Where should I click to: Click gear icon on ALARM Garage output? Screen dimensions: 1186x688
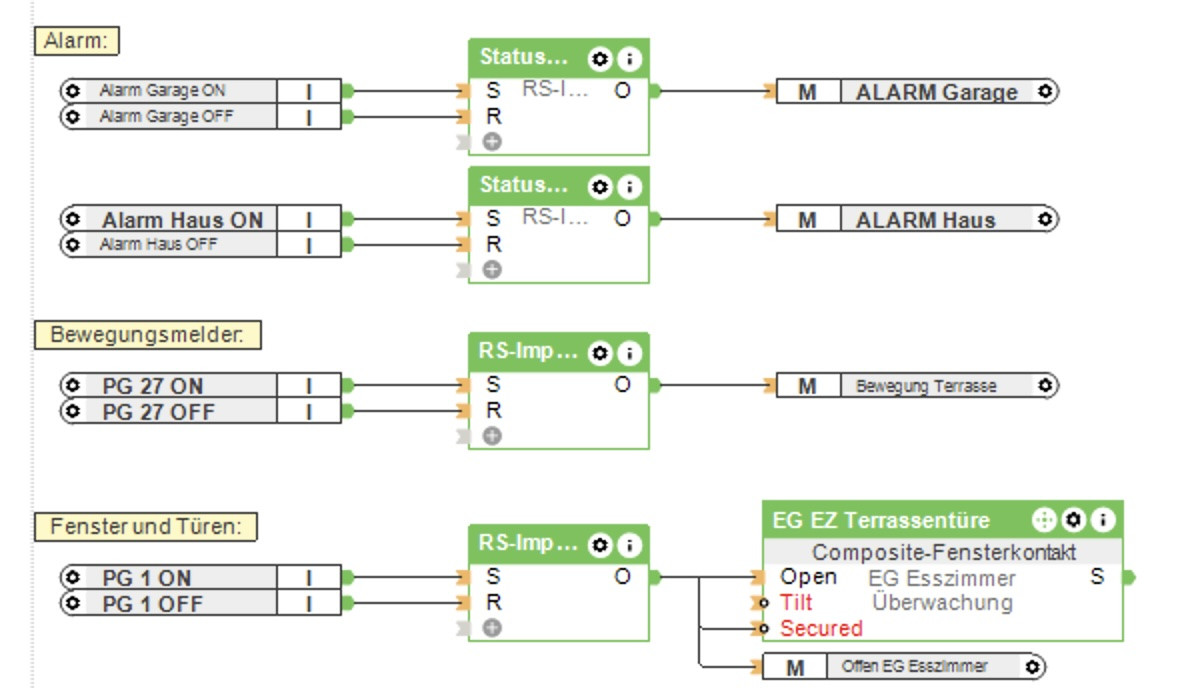pos(1045,91)
